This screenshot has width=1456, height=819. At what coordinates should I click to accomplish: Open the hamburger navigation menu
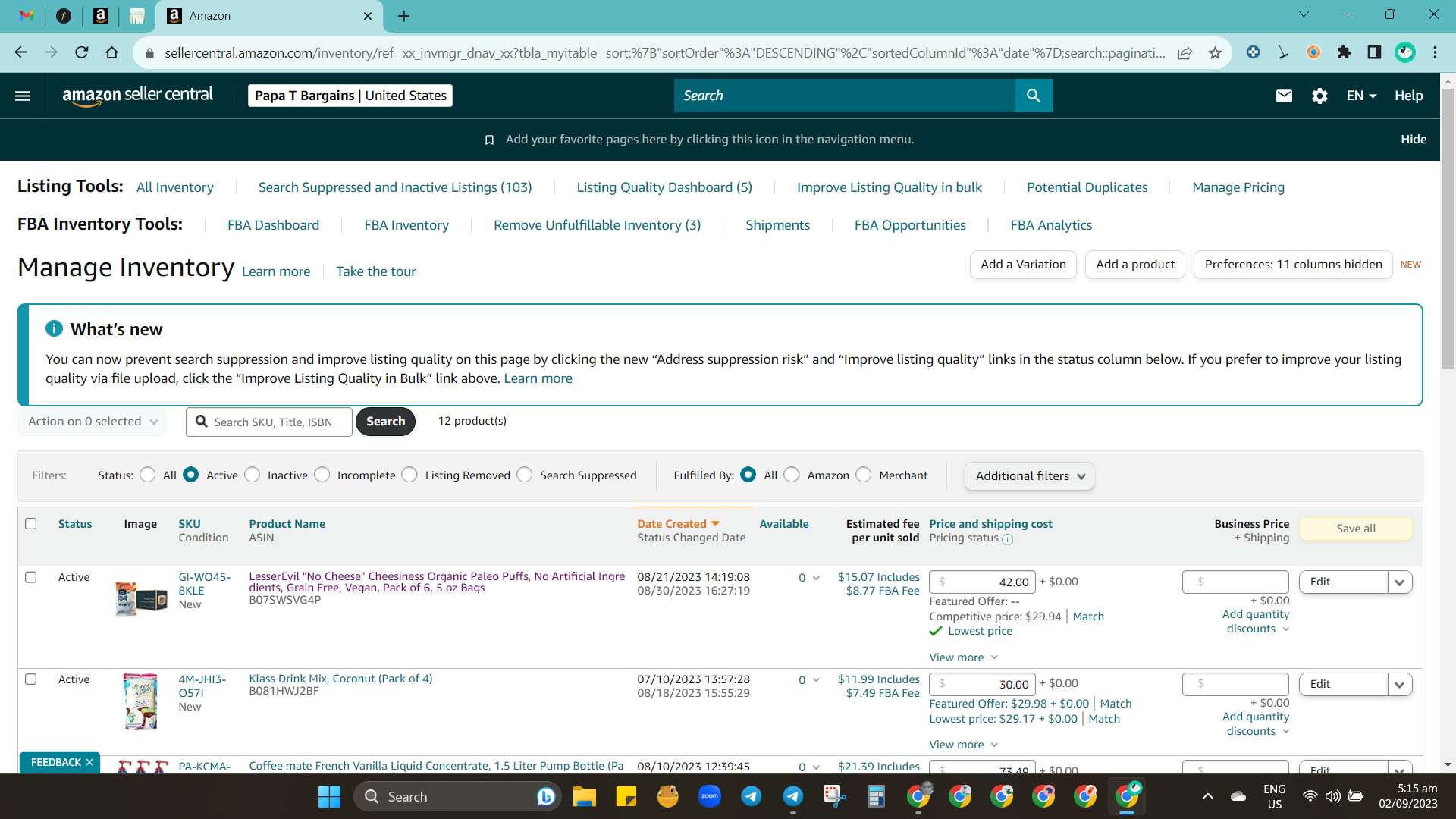[23, 96]
